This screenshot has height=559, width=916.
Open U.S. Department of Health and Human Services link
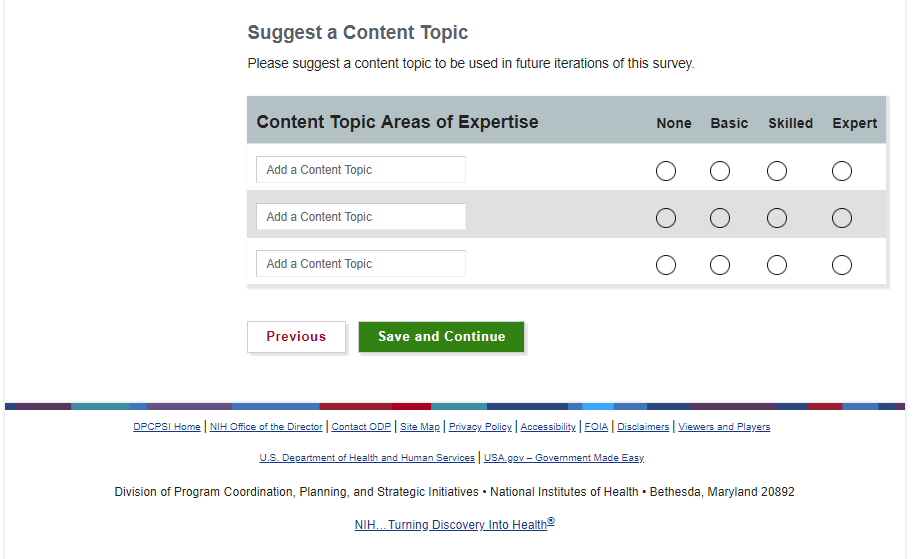367,458
